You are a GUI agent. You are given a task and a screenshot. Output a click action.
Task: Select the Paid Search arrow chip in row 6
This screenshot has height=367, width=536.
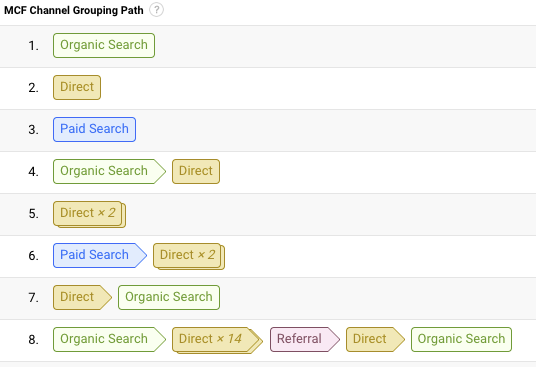click(100, 256)
